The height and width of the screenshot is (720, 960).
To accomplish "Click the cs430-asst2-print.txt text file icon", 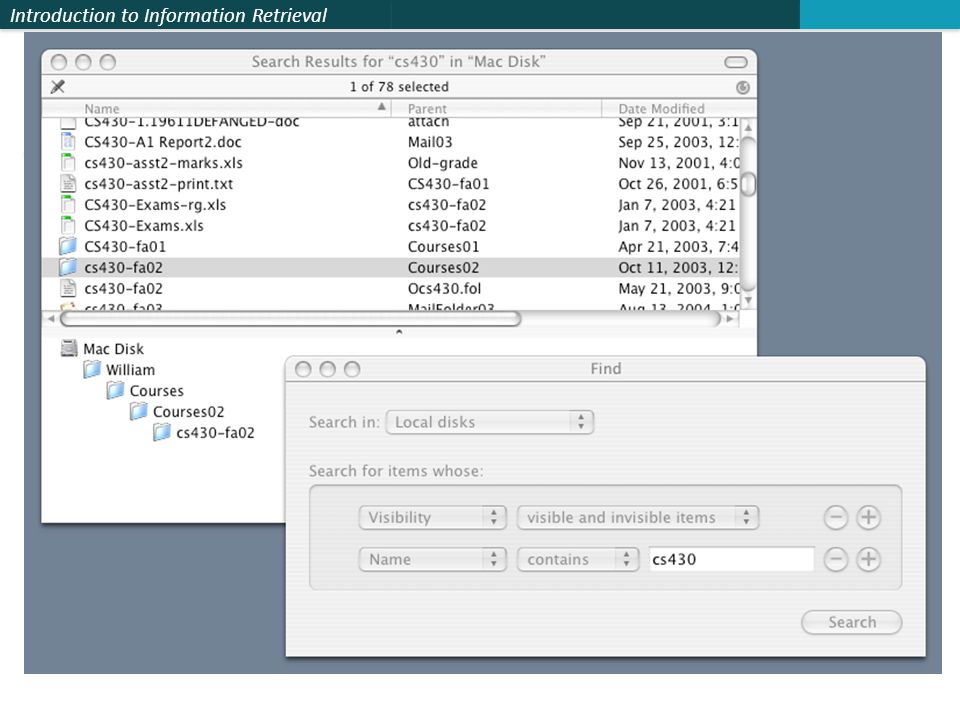I will 68,184.
